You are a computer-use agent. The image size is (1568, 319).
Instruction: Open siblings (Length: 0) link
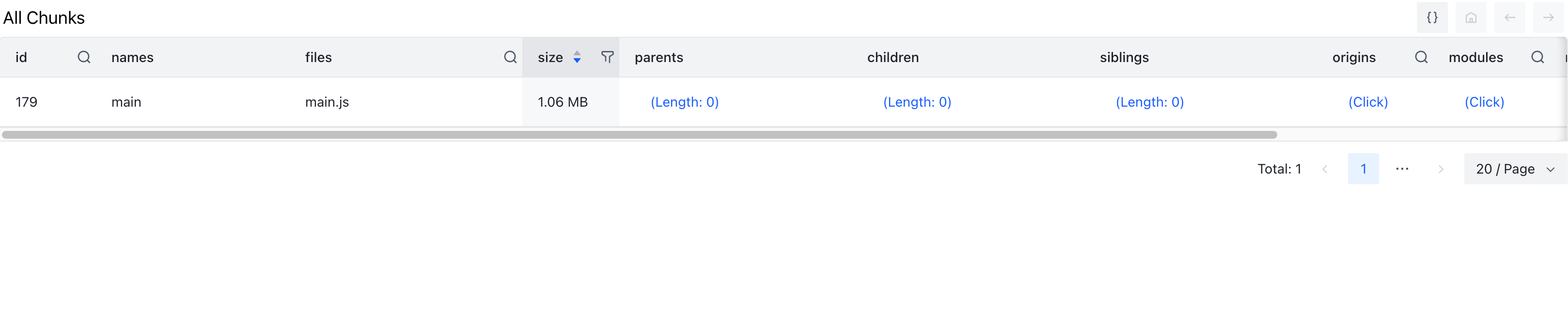[x=1149, y=102]
